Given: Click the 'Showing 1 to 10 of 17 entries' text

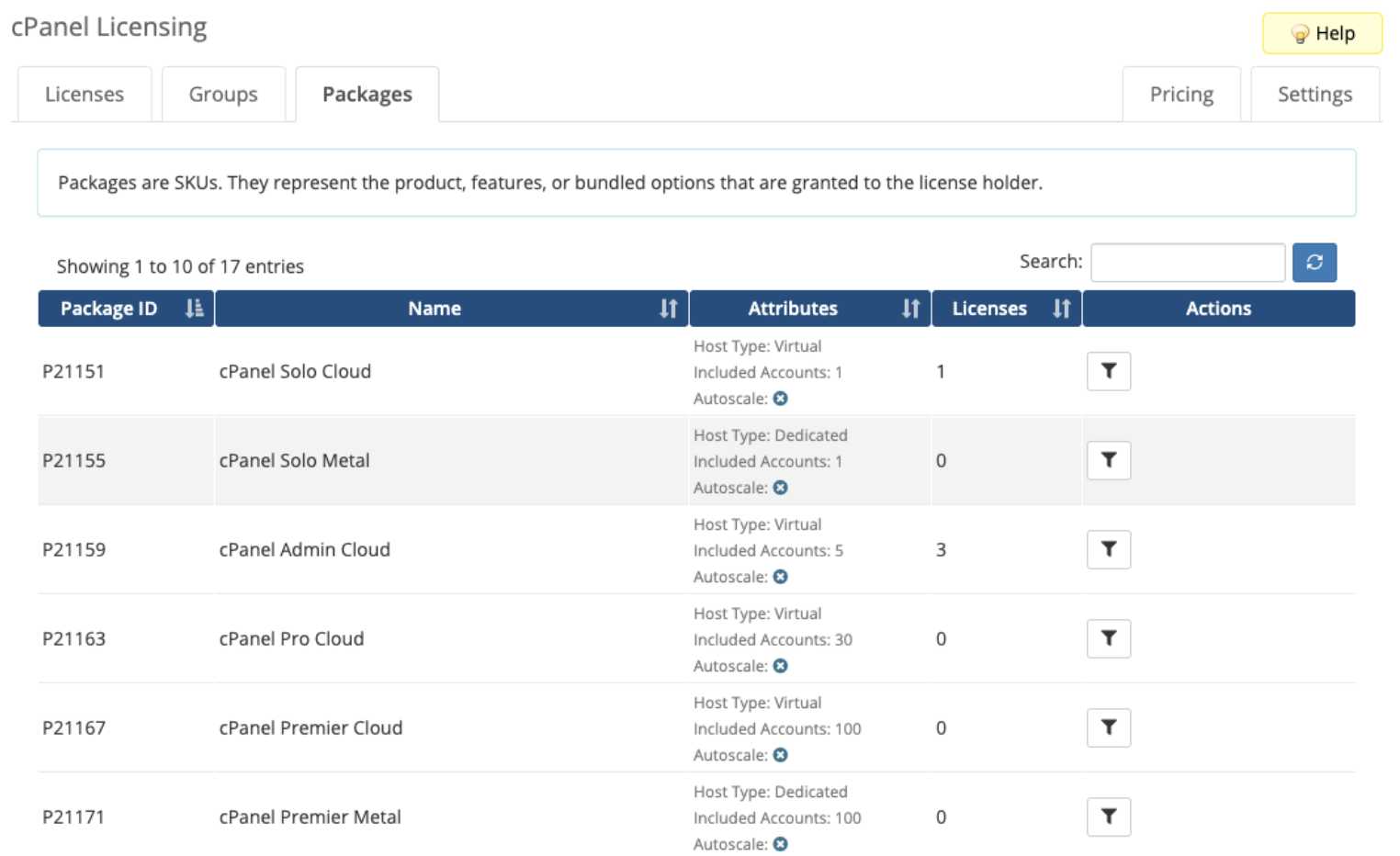Looking at the screenshot, I should click(x=180, y=266).
